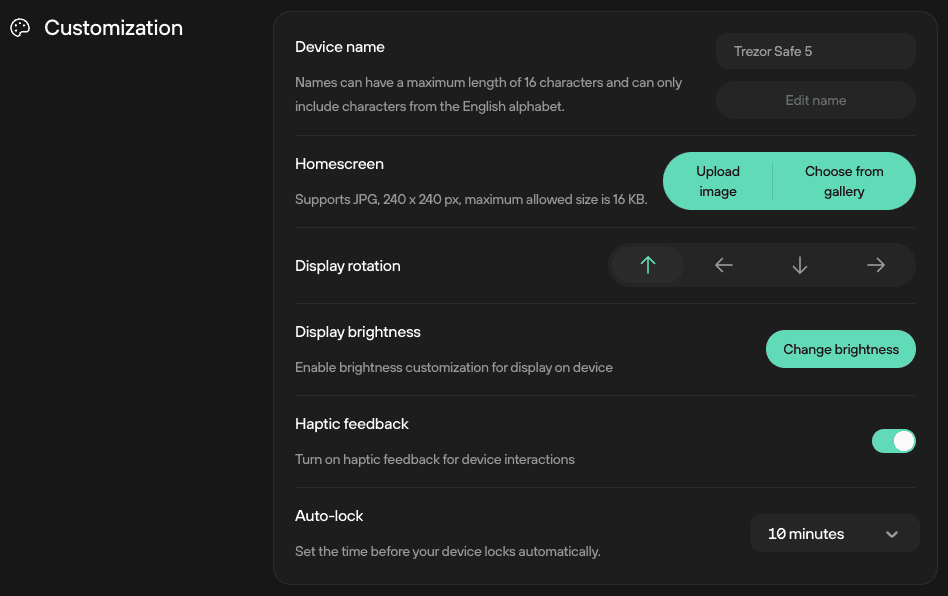Click 'Enable brightness customization' description text
The image size is (948, 596).
click(x=454, y=368)
